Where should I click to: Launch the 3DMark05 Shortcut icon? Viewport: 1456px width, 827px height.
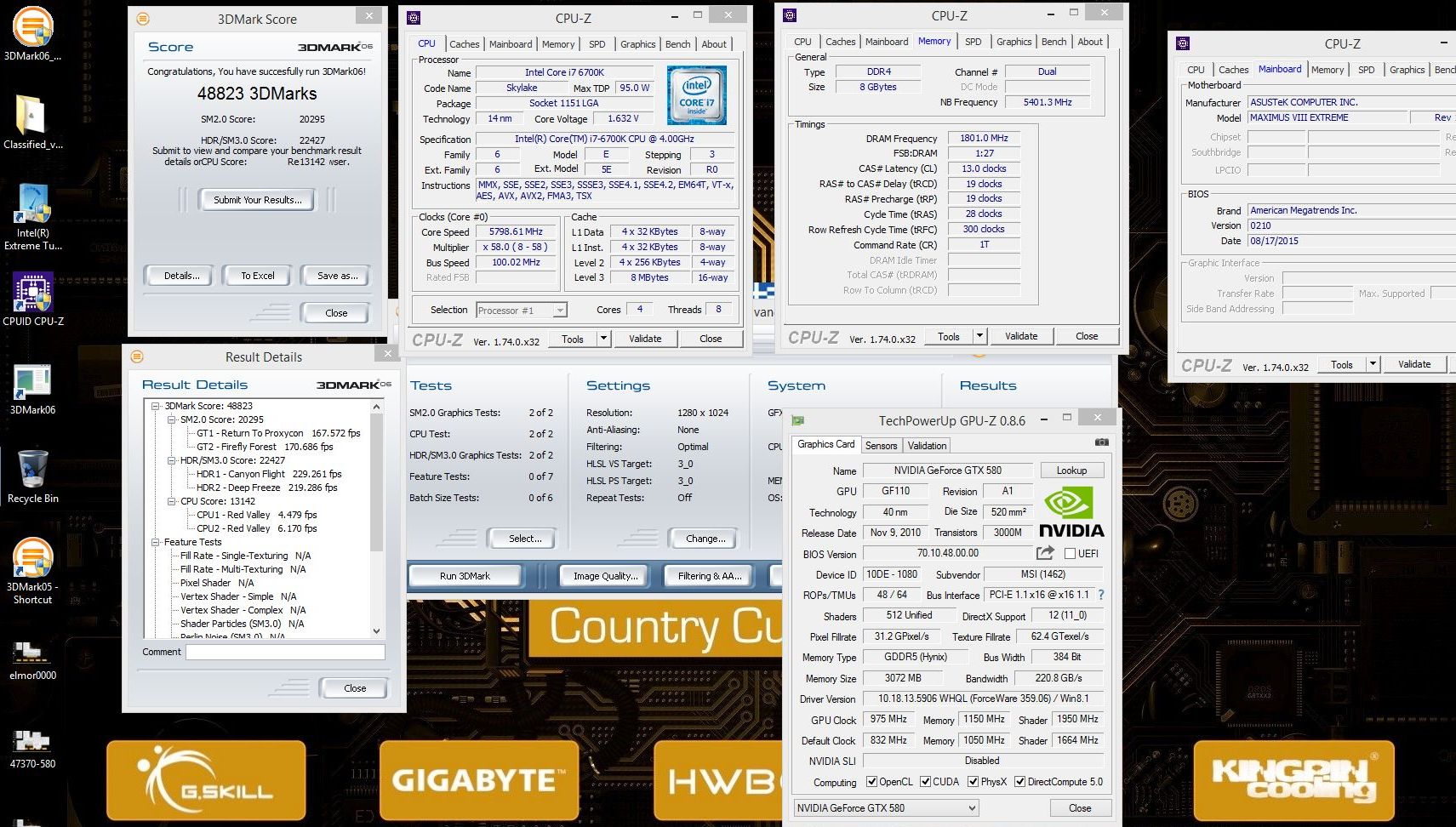point(32,572)
